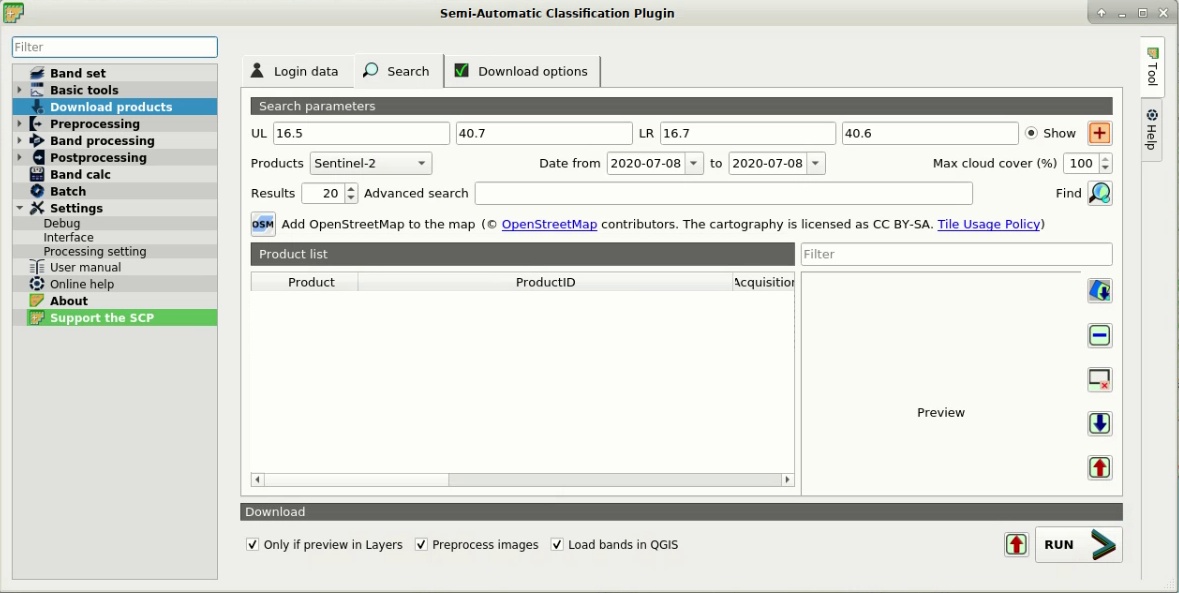Click the sidebar Filter input field

click(x=115, y=47)
